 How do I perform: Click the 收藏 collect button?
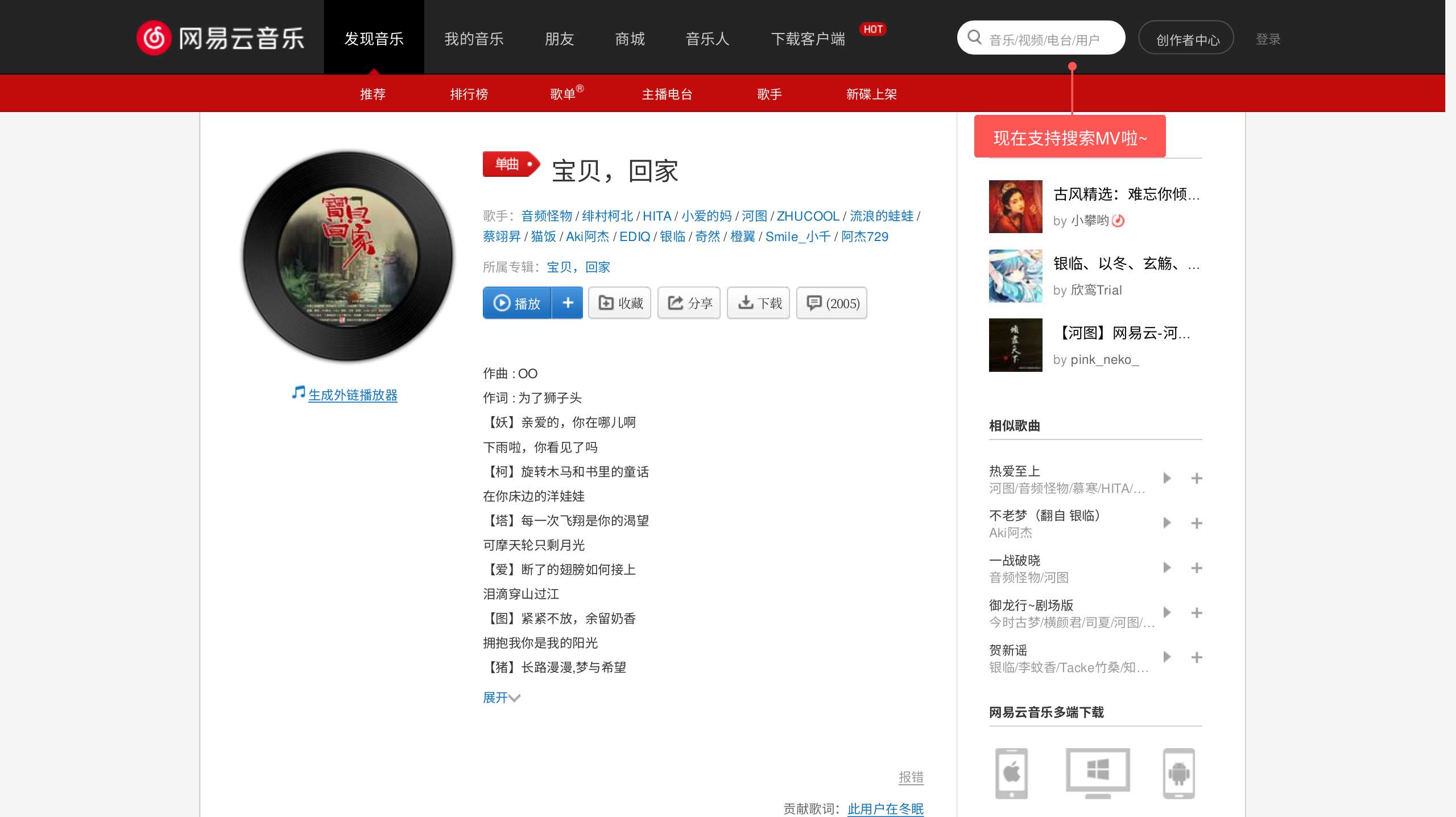(620, 303)
